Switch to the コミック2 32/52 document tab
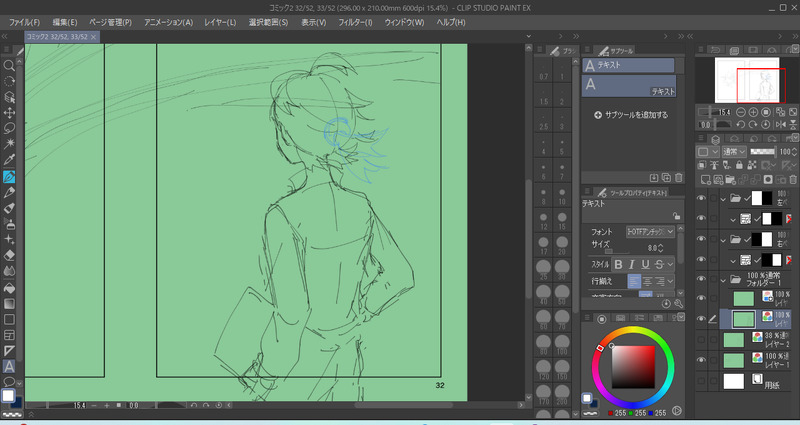800x425 pixels. tap(61, 37)
